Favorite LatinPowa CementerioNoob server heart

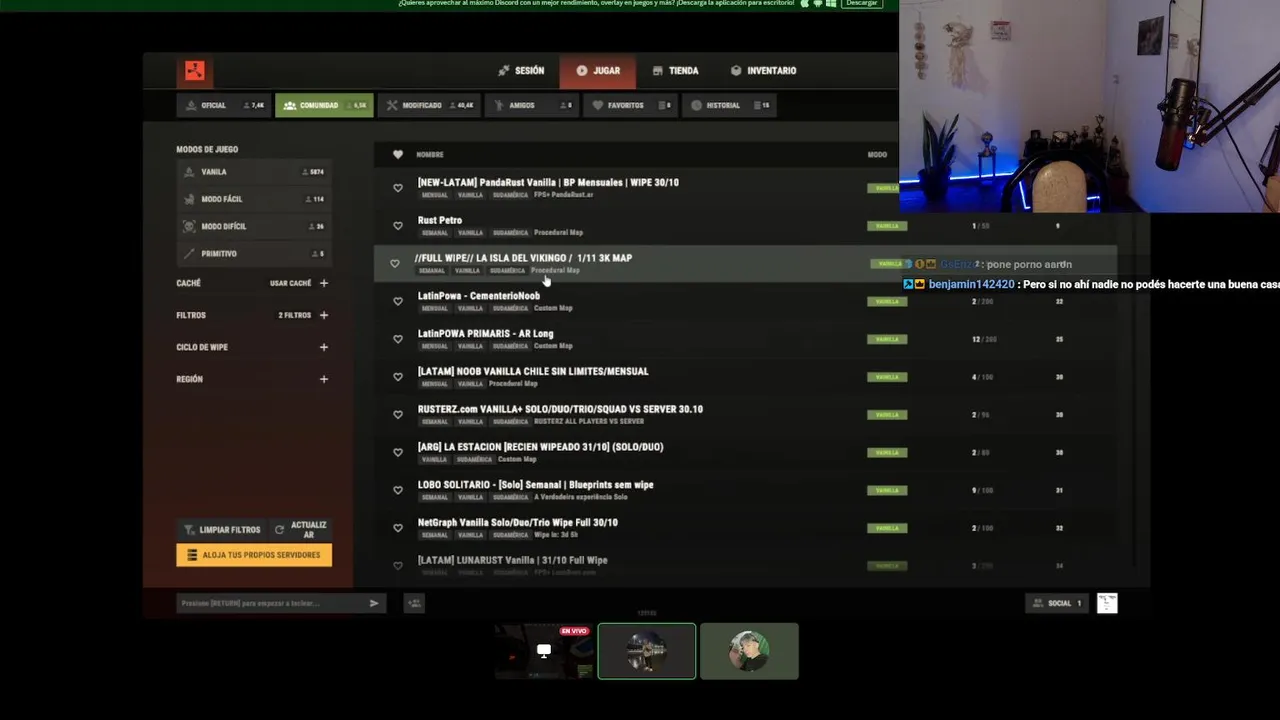pos(398,301)
